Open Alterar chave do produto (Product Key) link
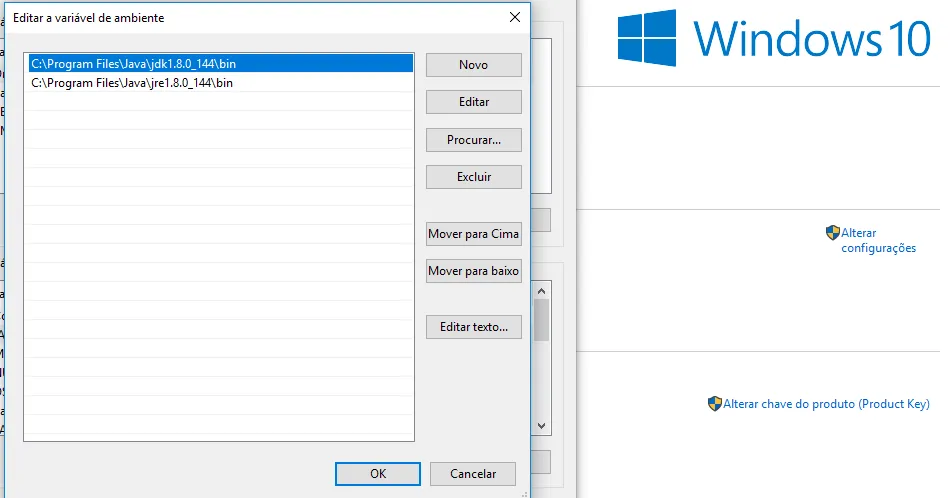 point(826,404)
